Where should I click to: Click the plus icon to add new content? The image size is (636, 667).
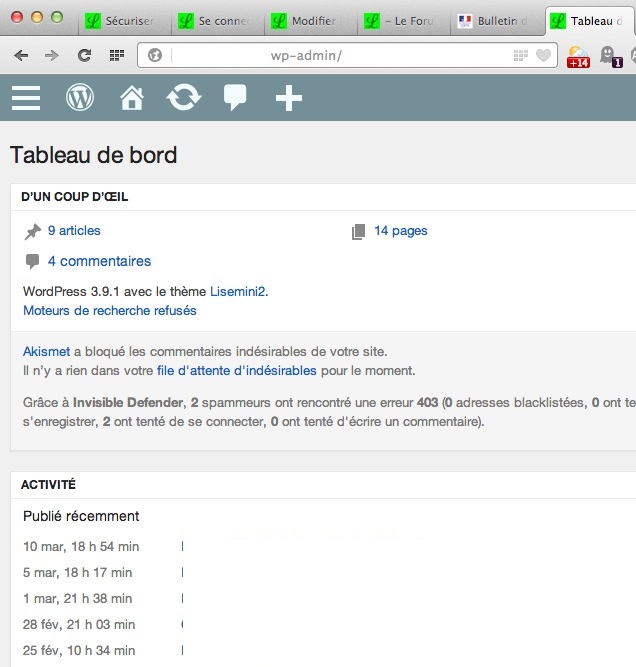pyautogui.click(x=288, y=97)
